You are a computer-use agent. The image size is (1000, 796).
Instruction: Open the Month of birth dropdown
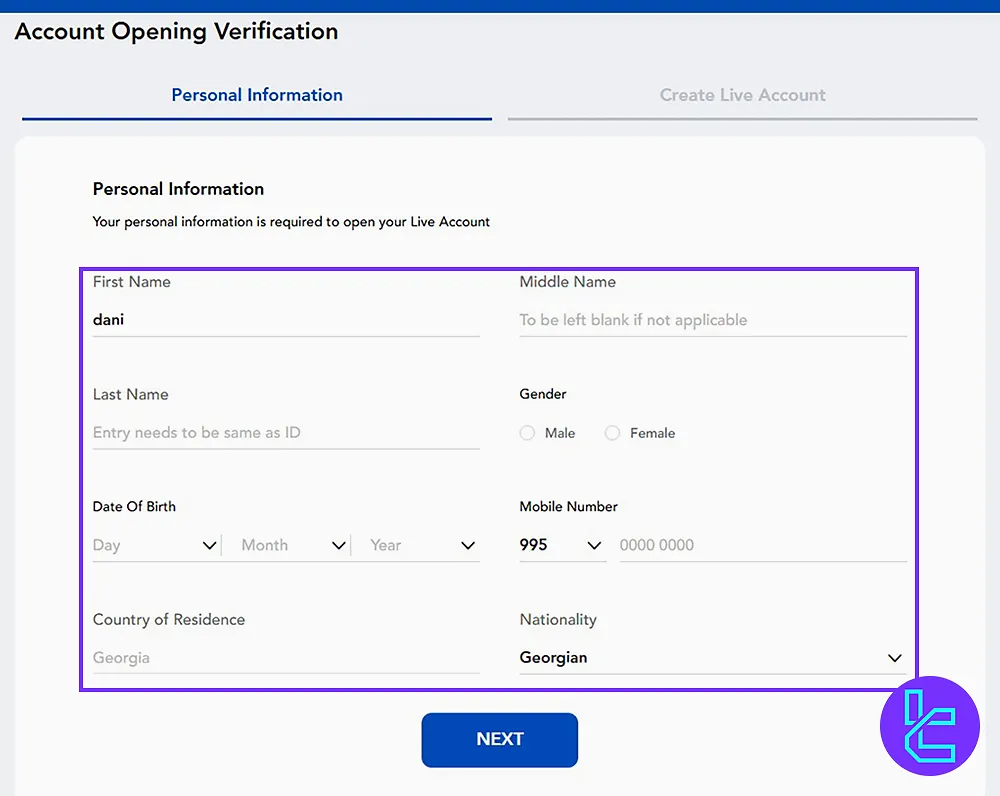(x=293, y=545)
